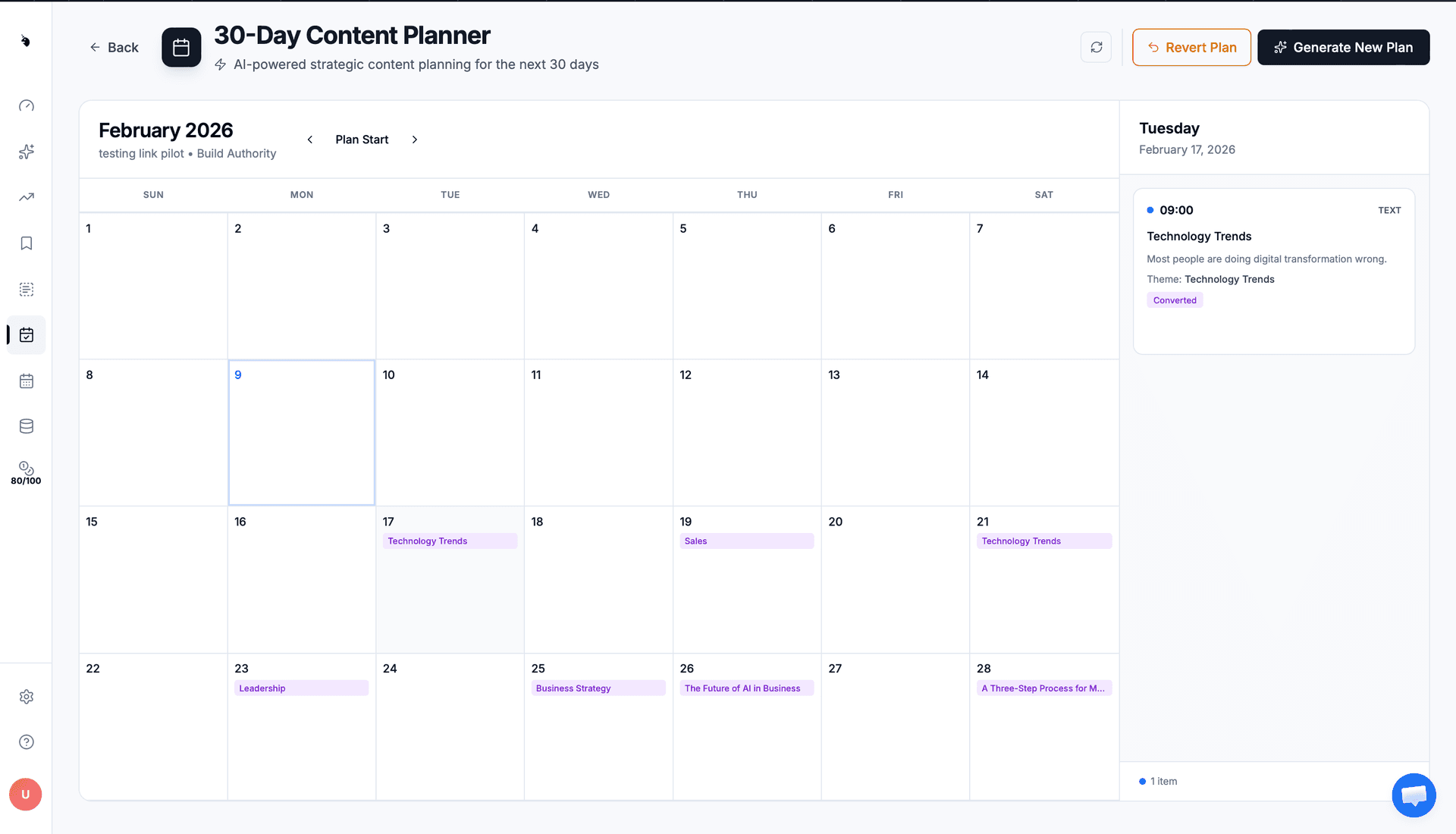Select Business Strategy entry on February 25
The height and width of the screenshot is (834, 1456).
[x=598, y=688]
